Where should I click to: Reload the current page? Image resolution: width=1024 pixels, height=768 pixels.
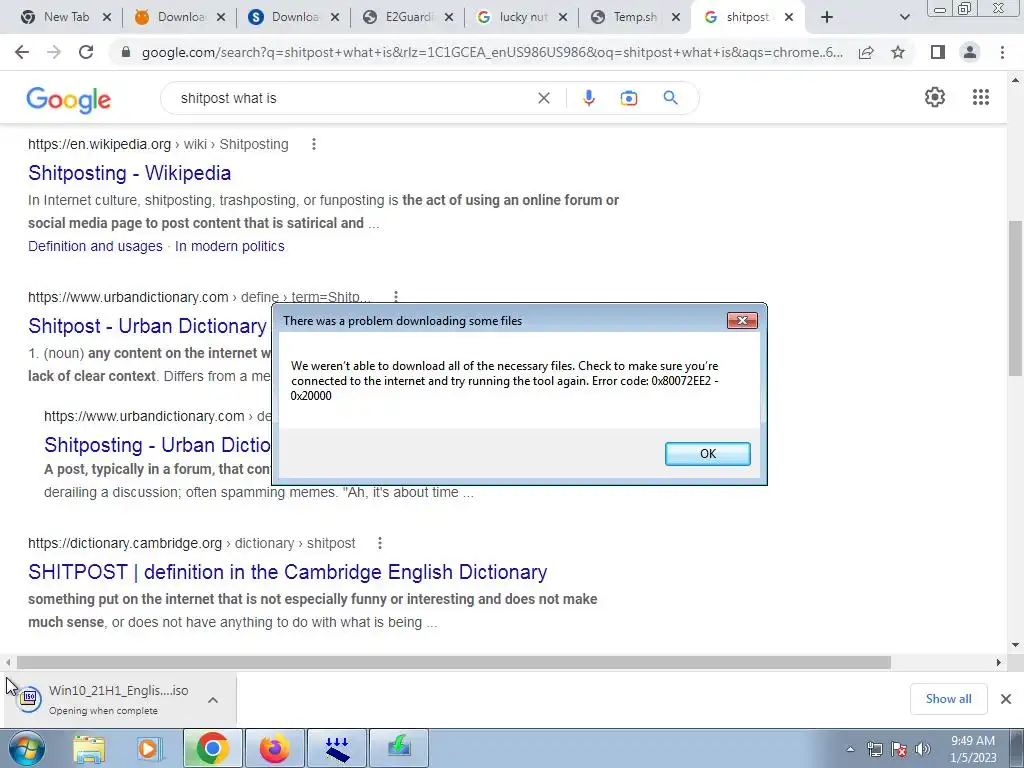pyautogui.click(x=86, y=52)
